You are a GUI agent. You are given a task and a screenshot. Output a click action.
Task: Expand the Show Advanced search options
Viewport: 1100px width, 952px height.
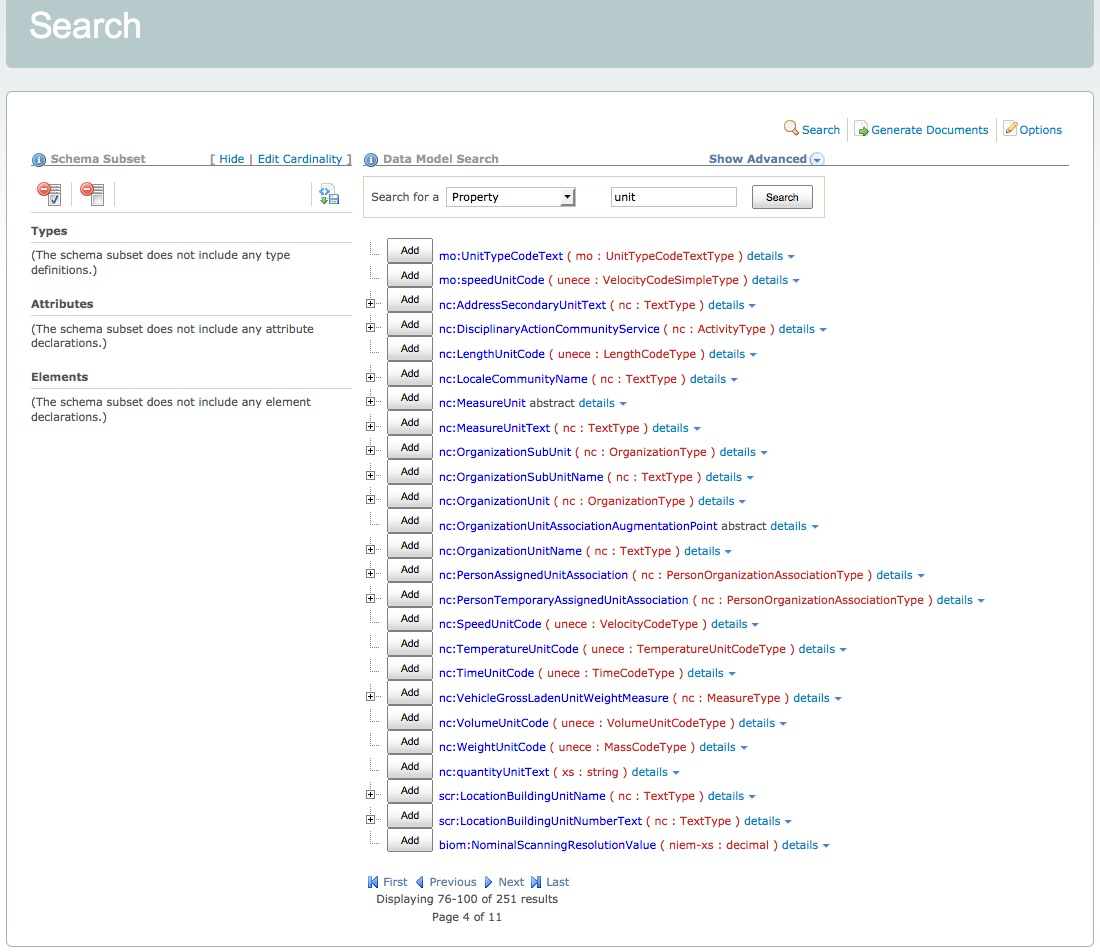pyautogui.click(x=765, y=159)
